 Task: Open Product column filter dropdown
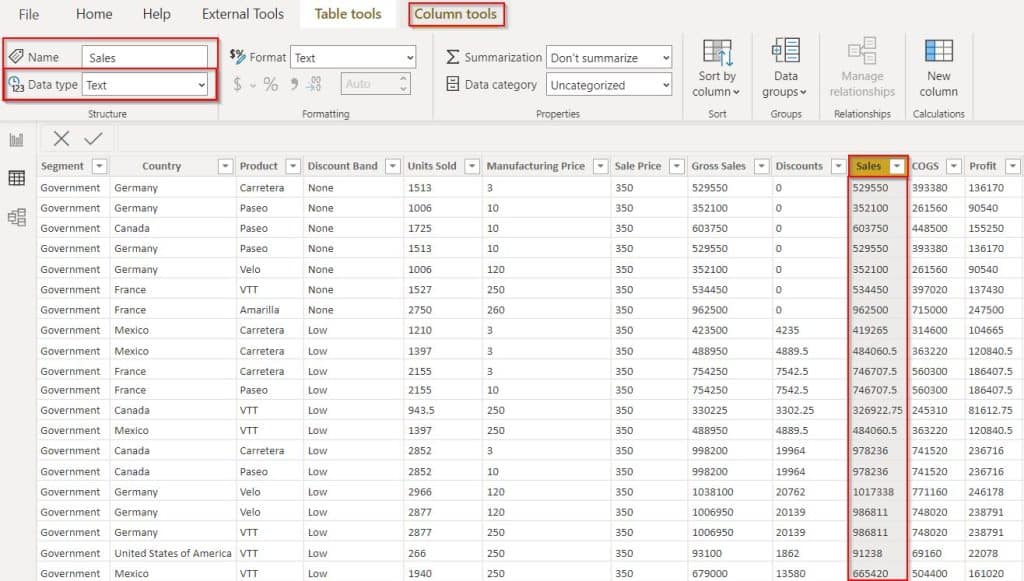293,166
